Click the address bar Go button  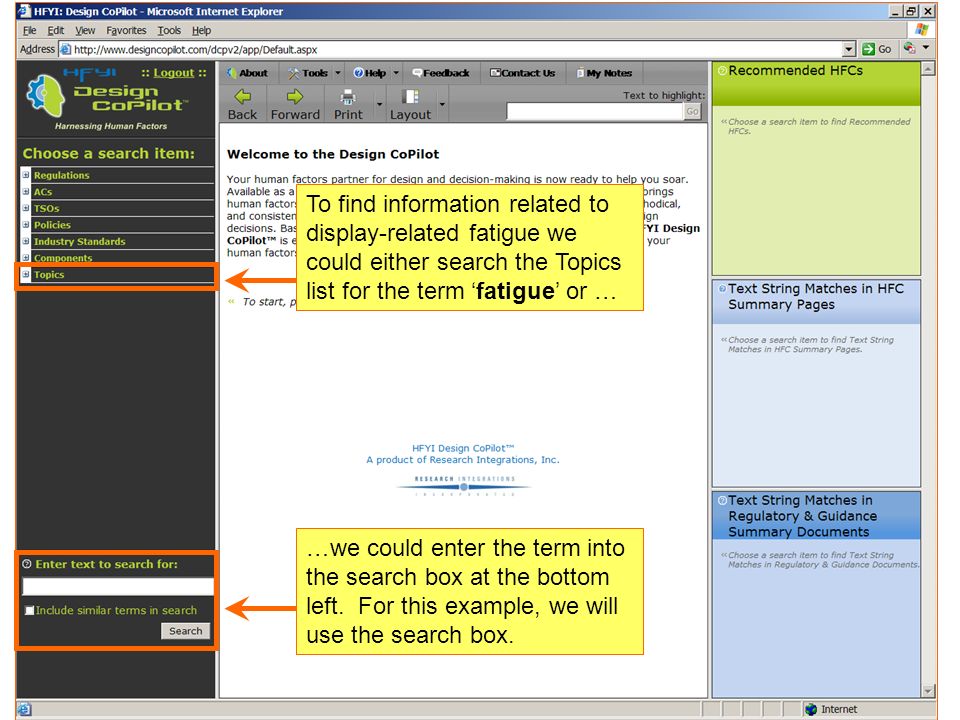pyautogui.click(x=877, y=49)
